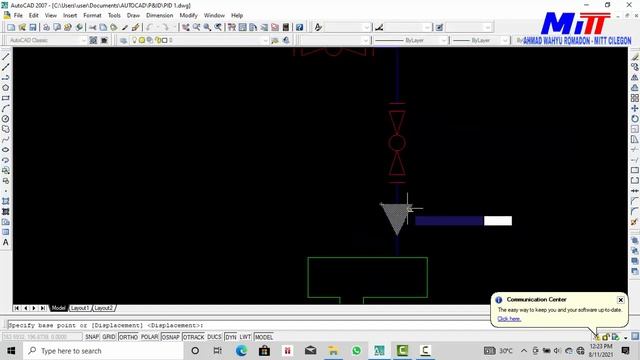
Task: Click the 'Click here' link in Communication Center
Action: 509,319
